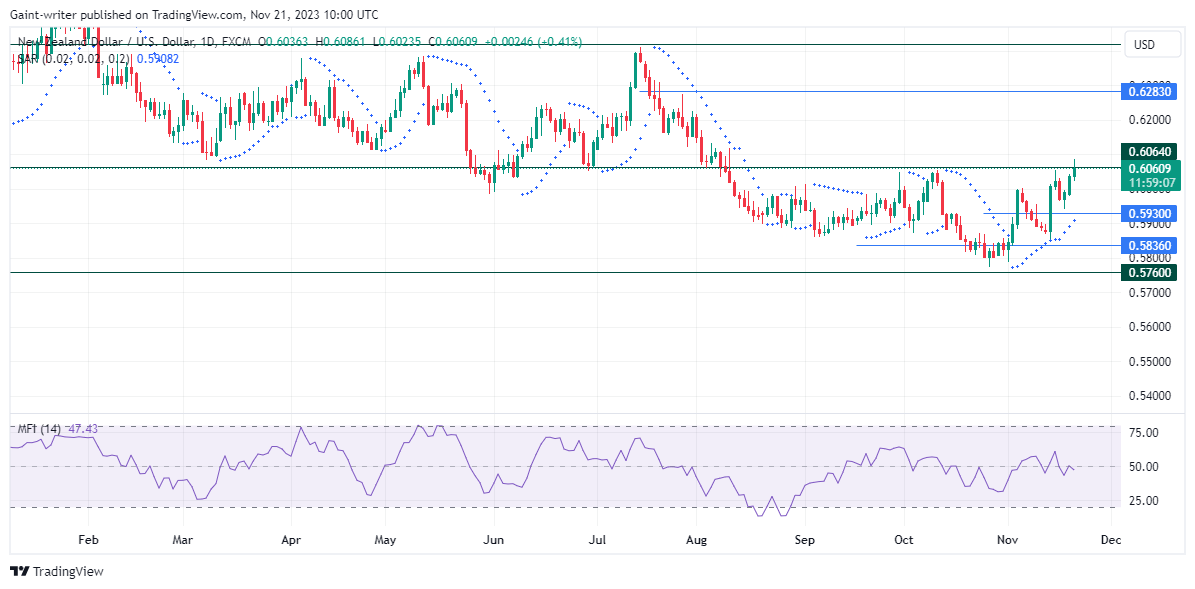Click the MFI 50.00 scale value
Viewport: 1195px width, 589px height.
1144,466
